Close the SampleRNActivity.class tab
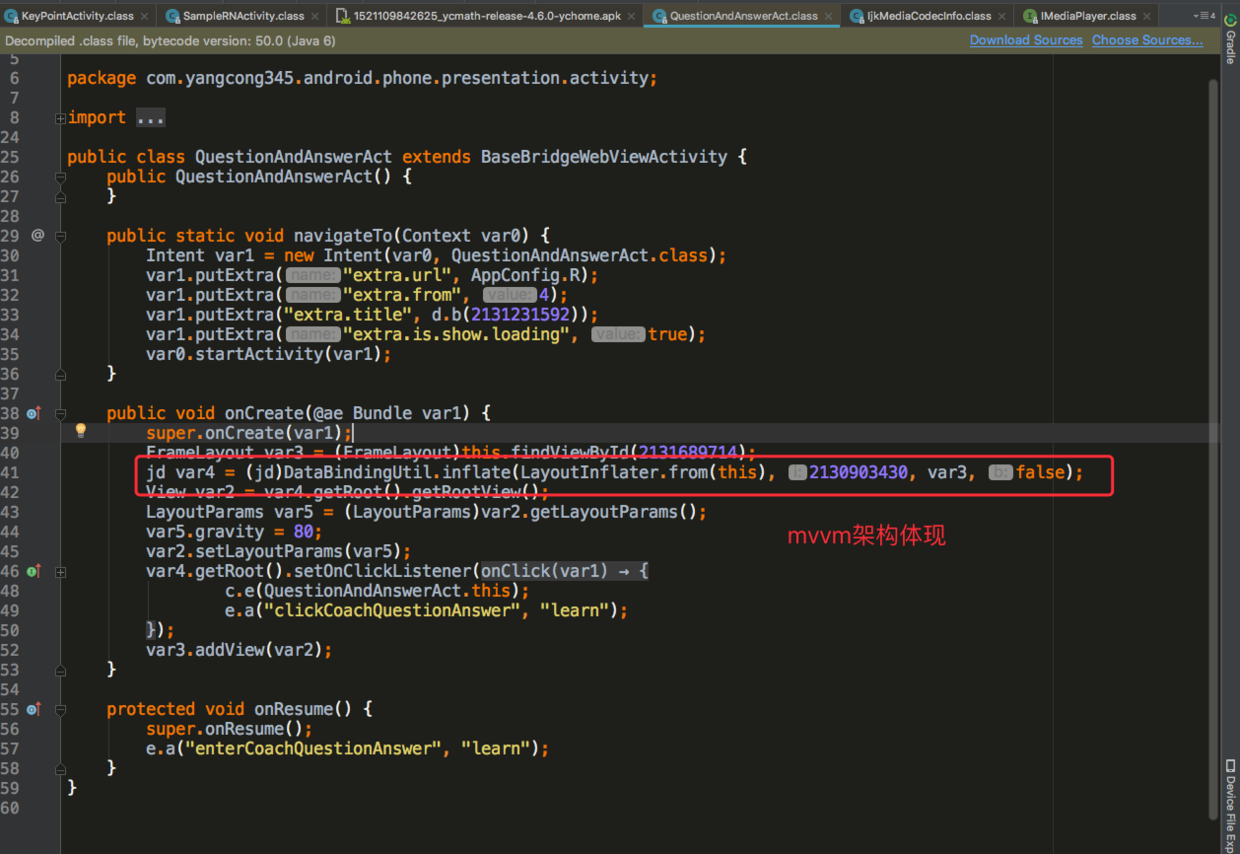This screenshot has height=854, width=1240. coord(316,16)
